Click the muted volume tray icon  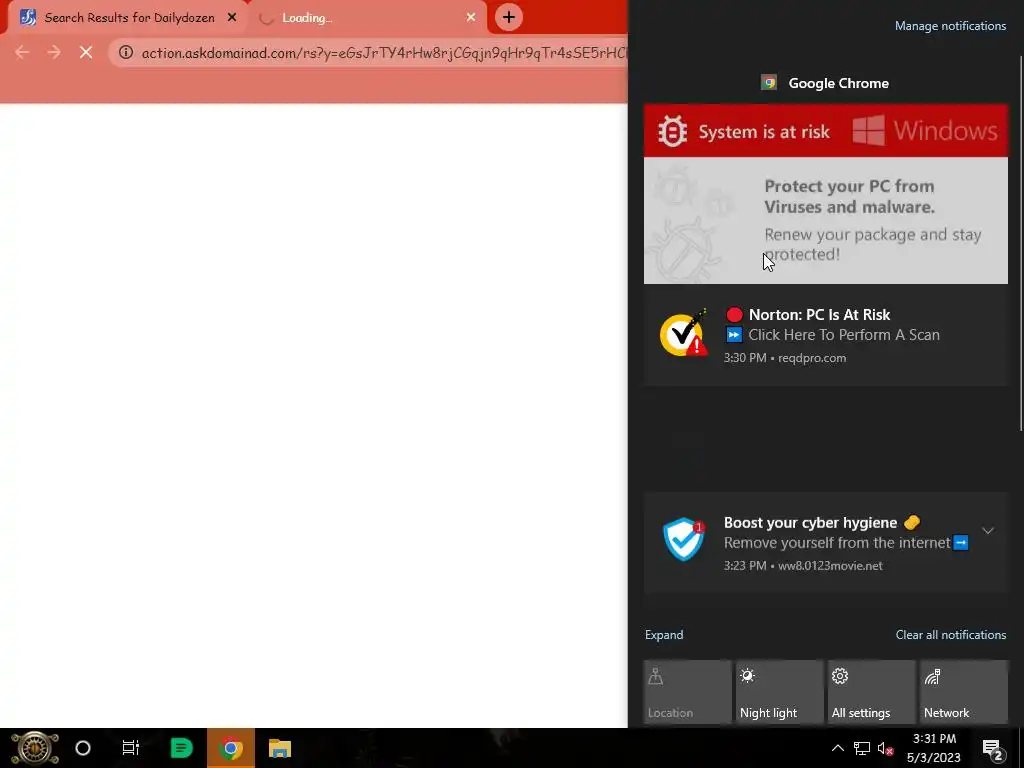(x=886, y=748)
